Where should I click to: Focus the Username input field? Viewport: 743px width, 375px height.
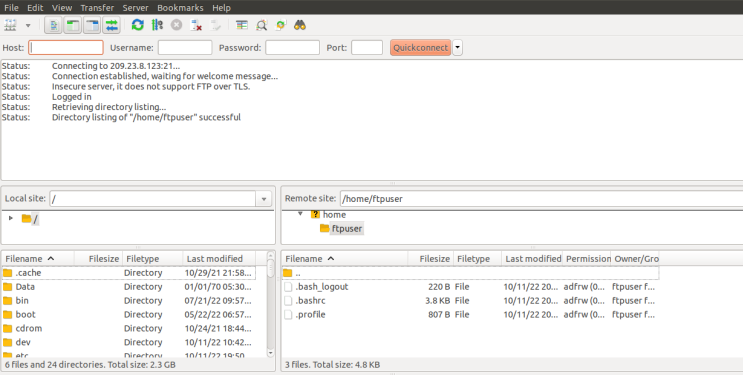click(x=185, y=47)
